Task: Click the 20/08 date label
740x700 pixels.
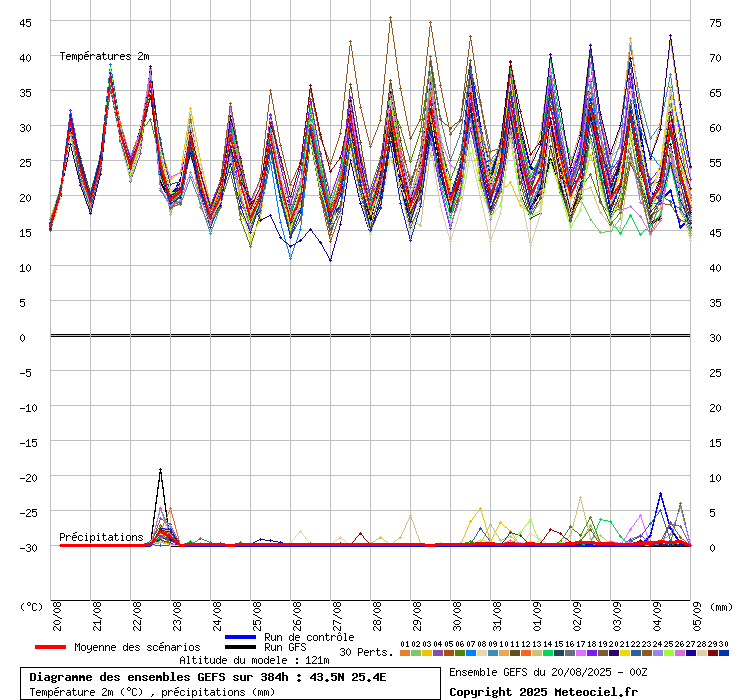Action: 57,616
